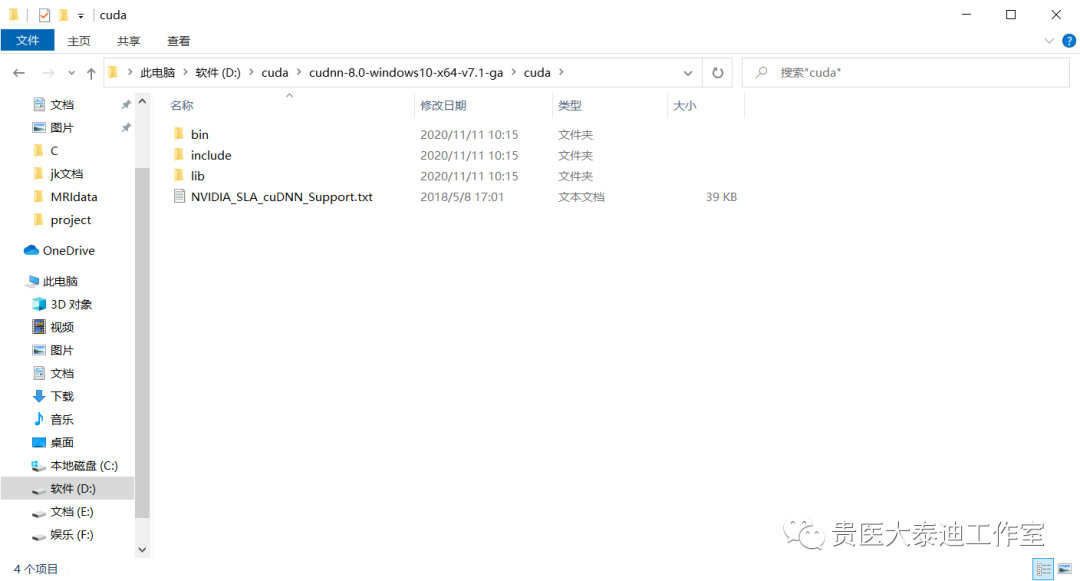
Task: Sort by 名称 column header
Action: 182,105
